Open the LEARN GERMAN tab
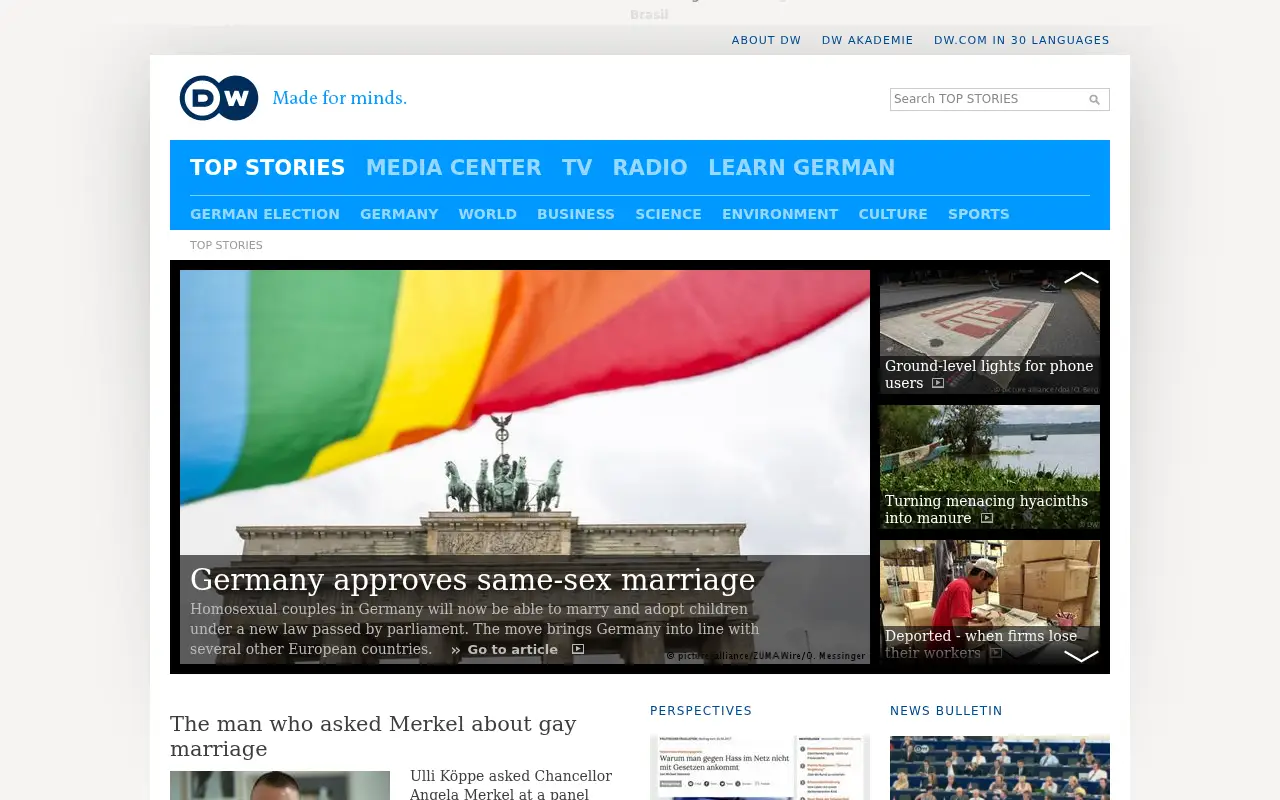 click(x=802, y=168)
